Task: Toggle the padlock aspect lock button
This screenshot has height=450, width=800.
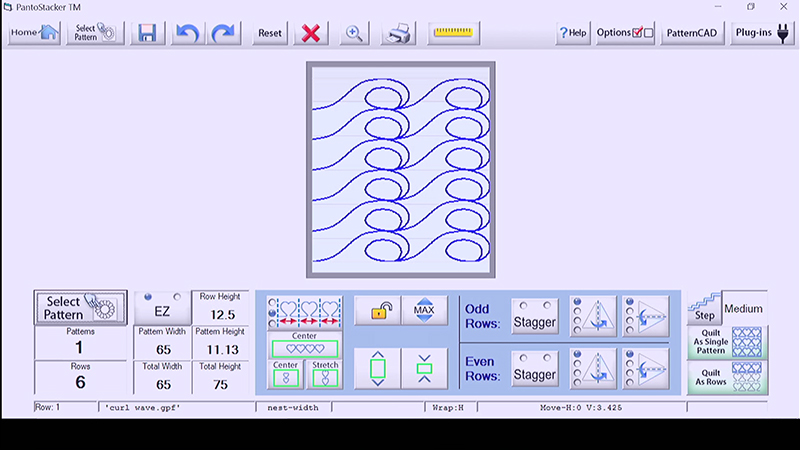Action: point(380,311)
